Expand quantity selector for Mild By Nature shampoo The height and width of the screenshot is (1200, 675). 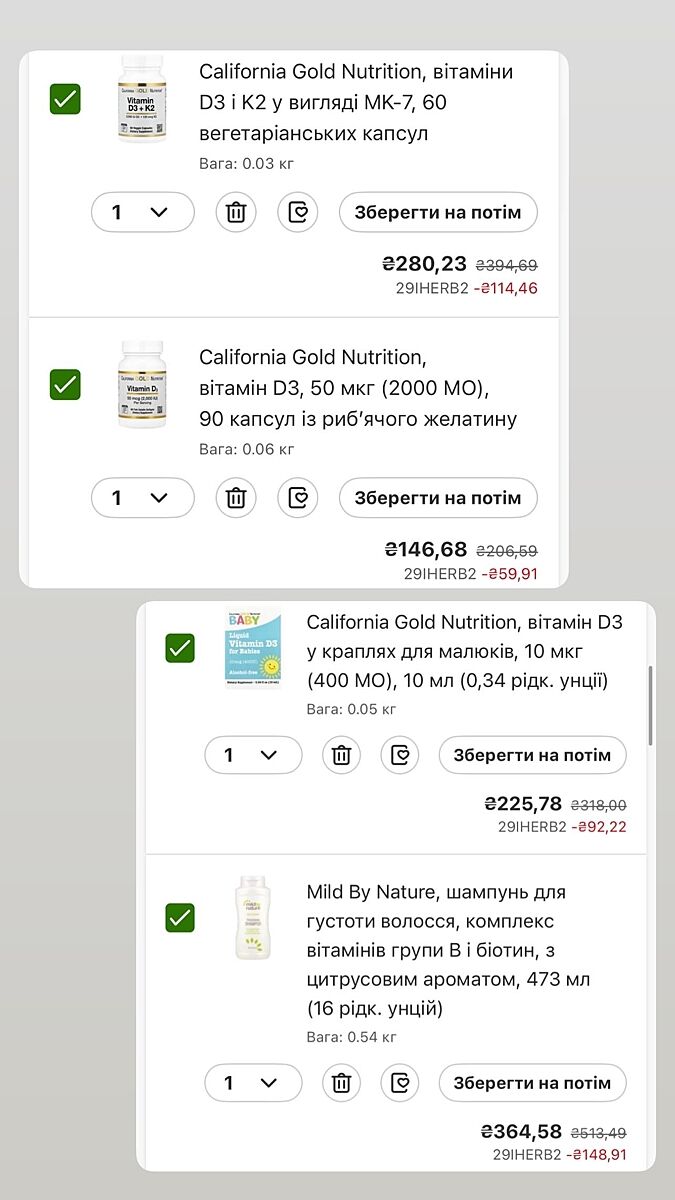pos(253,1083)
